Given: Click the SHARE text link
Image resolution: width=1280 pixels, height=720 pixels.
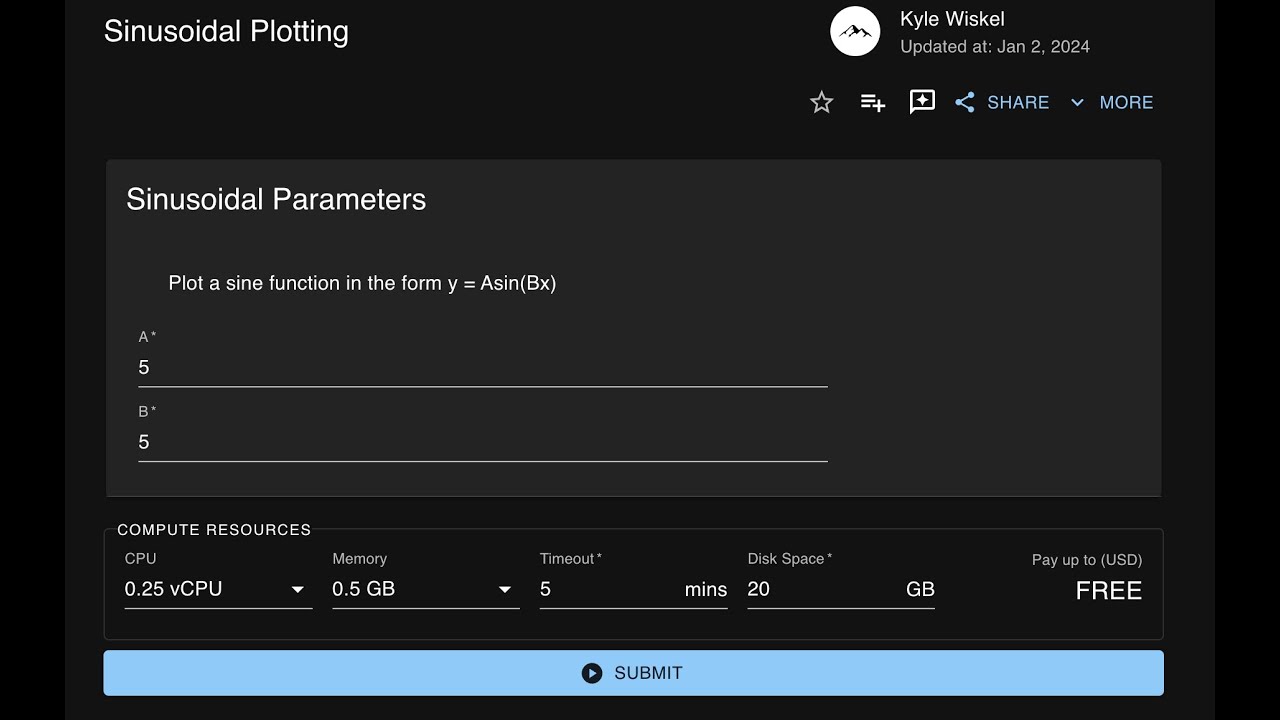Looking at the screenshot, I should click(1018, 102).
